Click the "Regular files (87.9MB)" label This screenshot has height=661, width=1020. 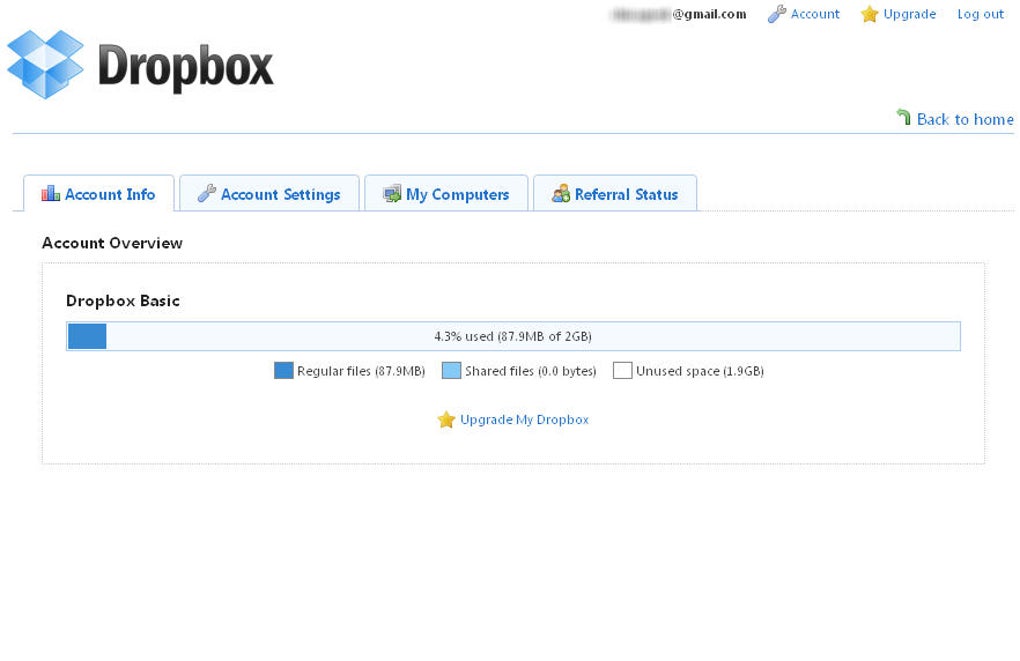(x=361, y=371)
